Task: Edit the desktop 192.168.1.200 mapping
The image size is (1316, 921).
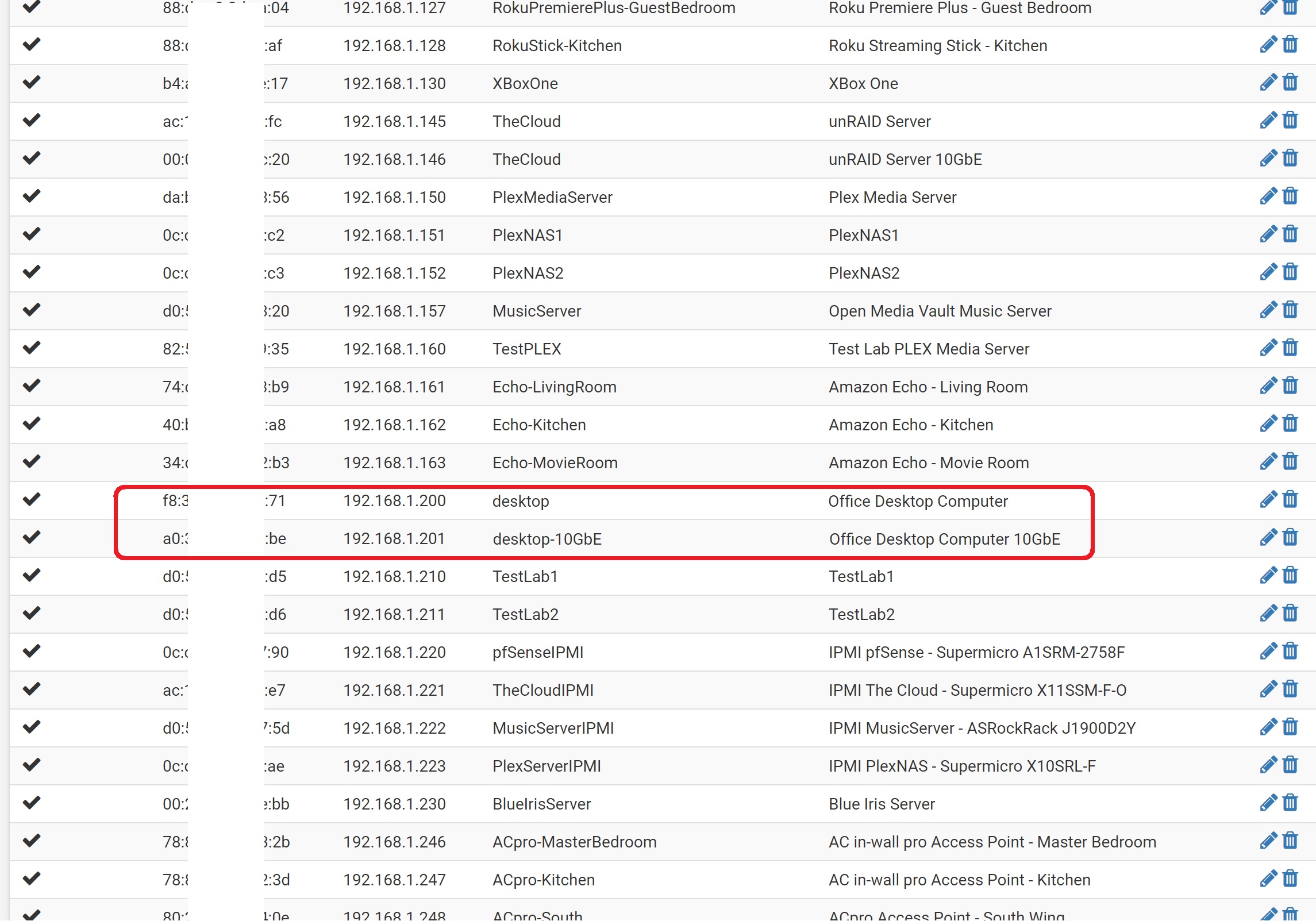Action: [x=1268, y=500]
